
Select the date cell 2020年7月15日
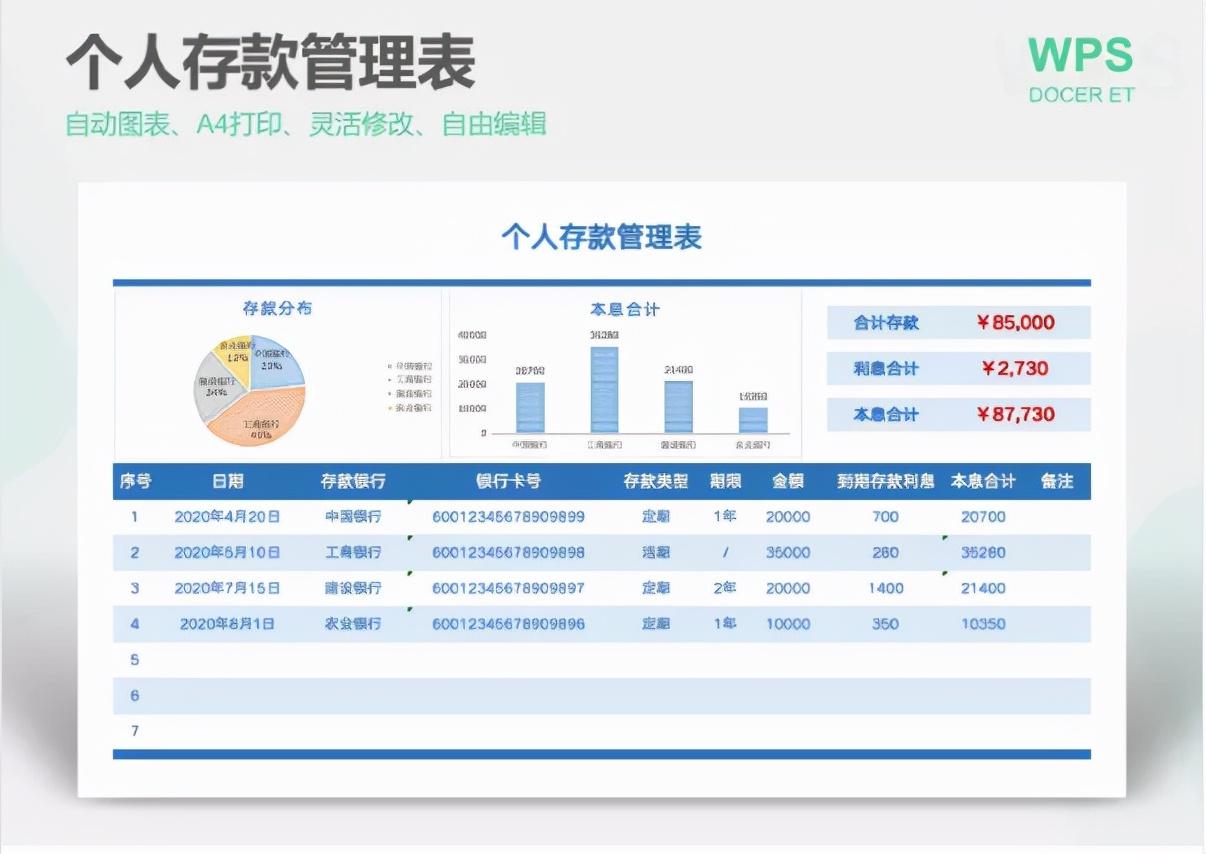[227, 588]
